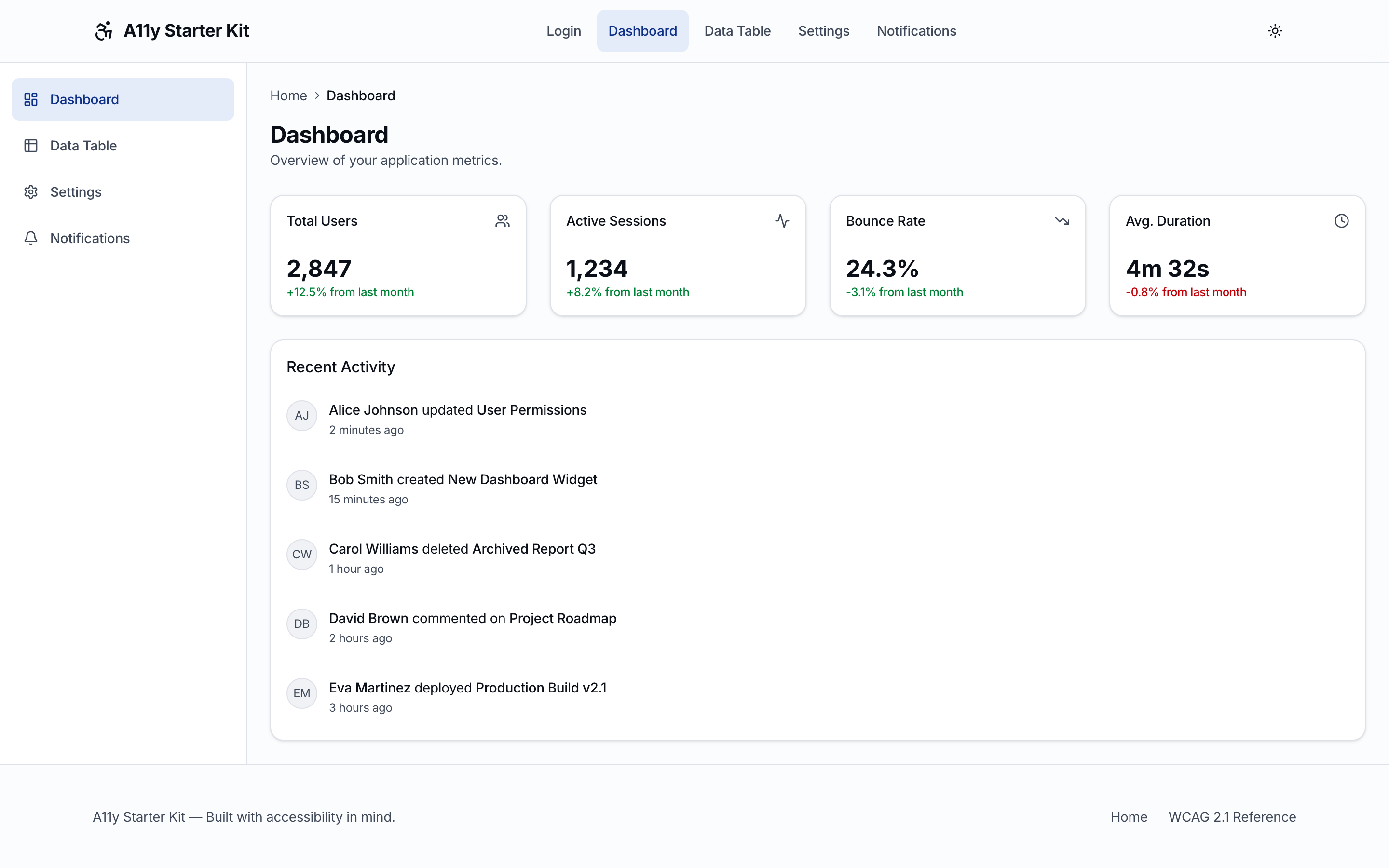
Task: Click the breadcrumb chevron separator
Action: (317, 96)
